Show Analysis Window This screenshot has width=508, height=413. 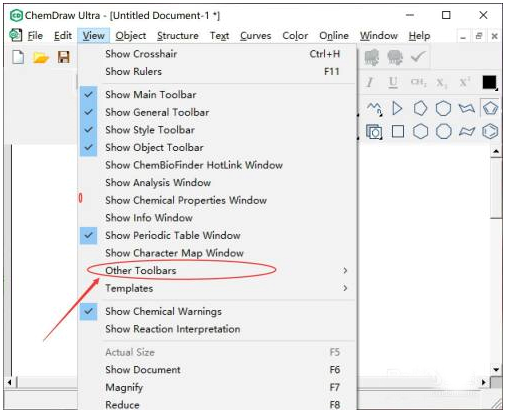(217, 183)
